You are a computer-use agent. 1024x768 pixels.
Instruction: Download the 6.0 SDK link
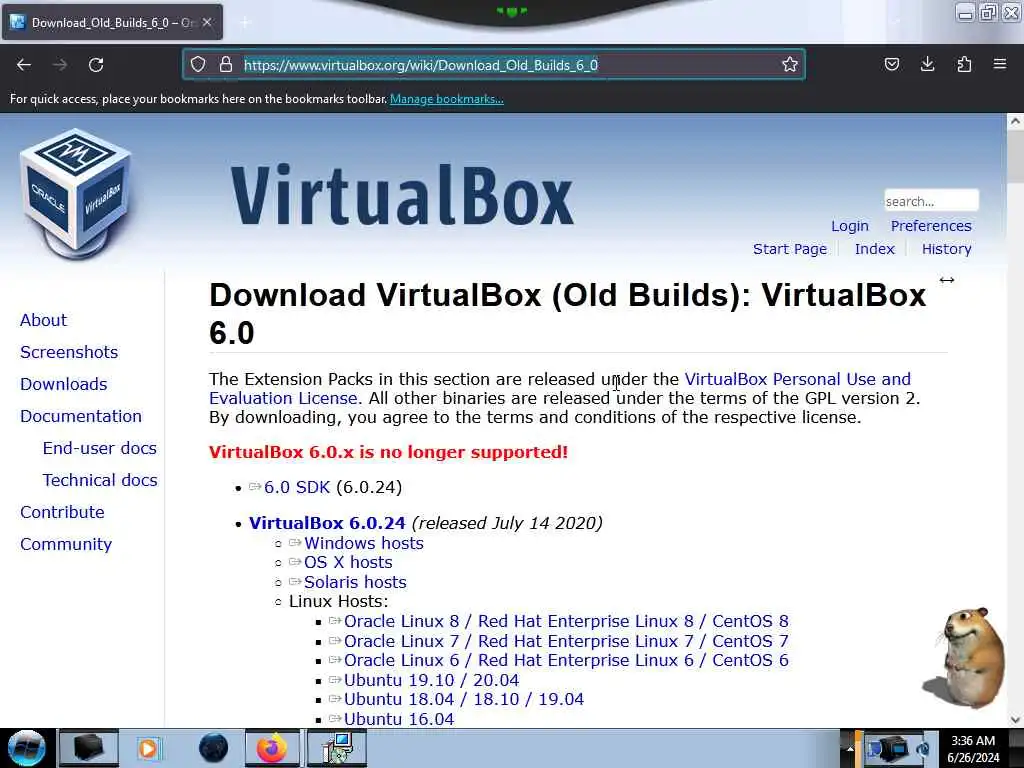(297, 488)
